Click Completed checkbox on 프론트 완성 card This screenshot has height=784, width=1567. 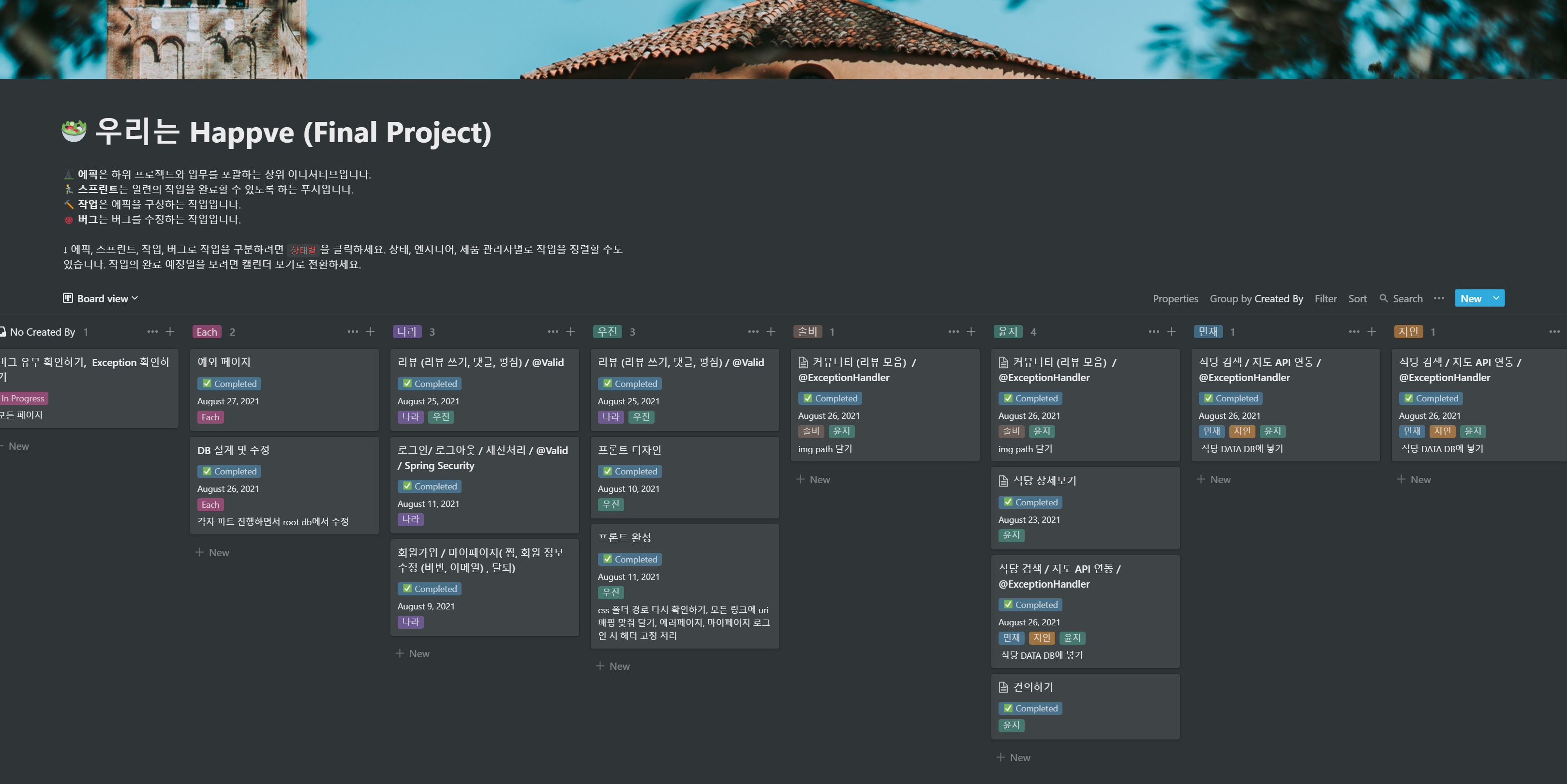click(x=607, y=558)
